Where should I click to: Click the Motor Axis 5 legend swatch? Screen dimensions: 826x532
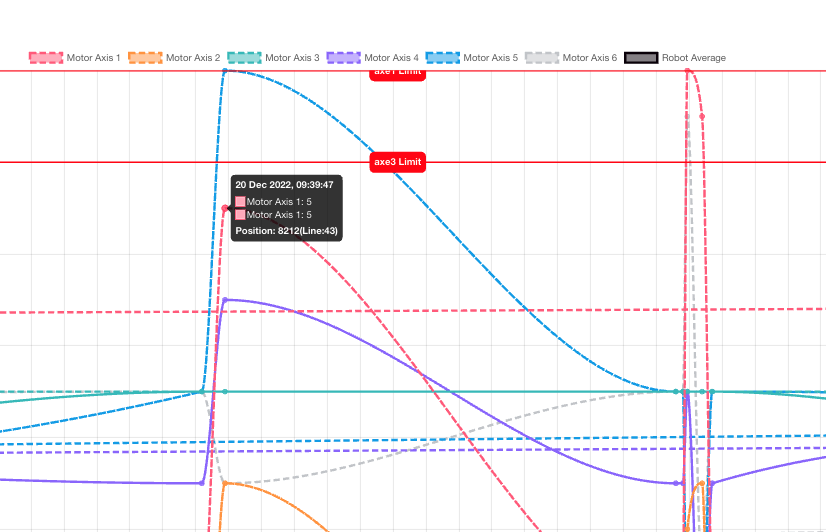442,58
